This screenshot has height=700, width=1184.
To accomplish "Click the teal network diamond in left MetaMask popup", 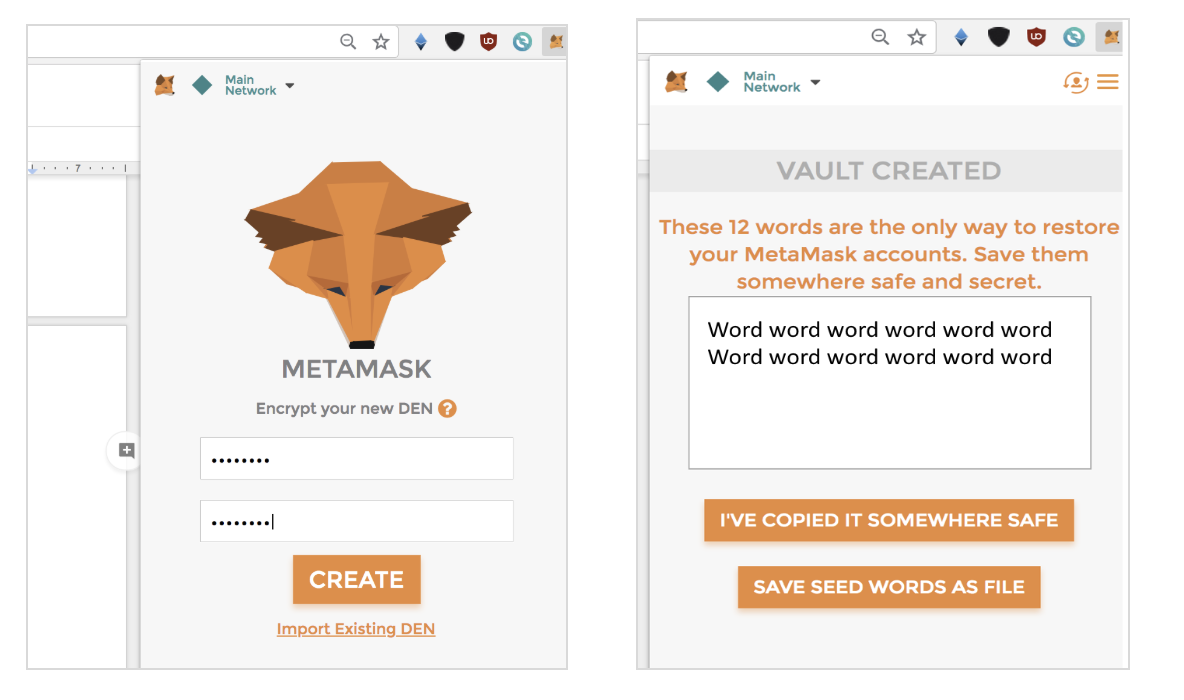I will click(202, 85).
